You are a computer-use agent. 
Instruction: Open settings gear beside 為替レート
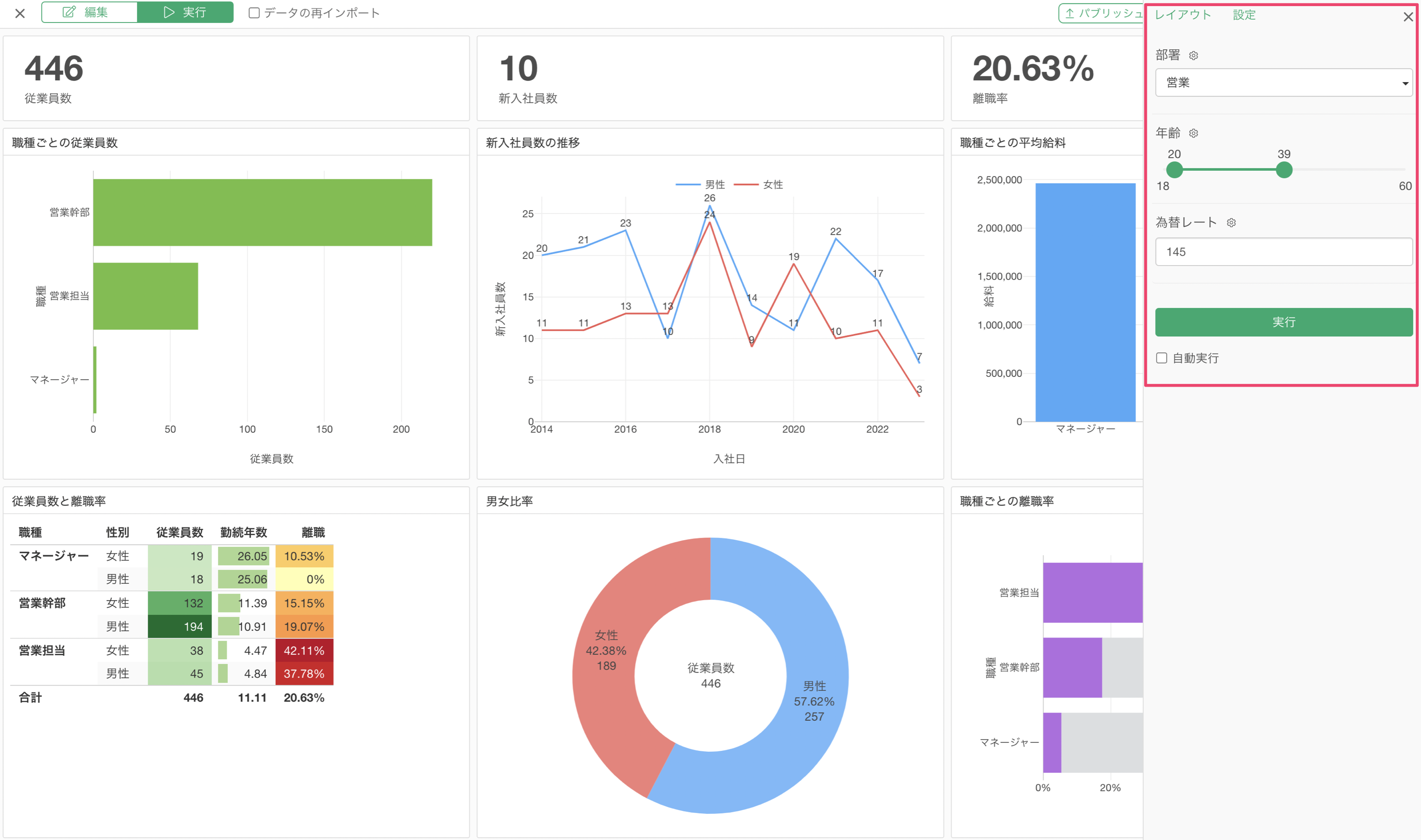pos(1231,222)
